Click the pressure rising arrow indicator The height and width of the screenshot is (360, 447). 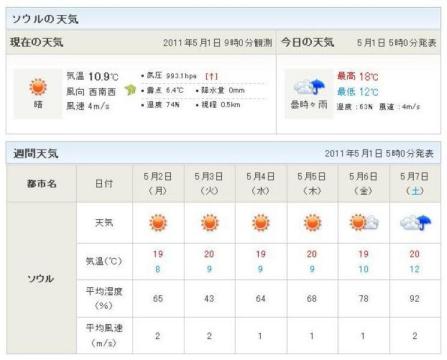pyautogui.click(x=211, y=76)
